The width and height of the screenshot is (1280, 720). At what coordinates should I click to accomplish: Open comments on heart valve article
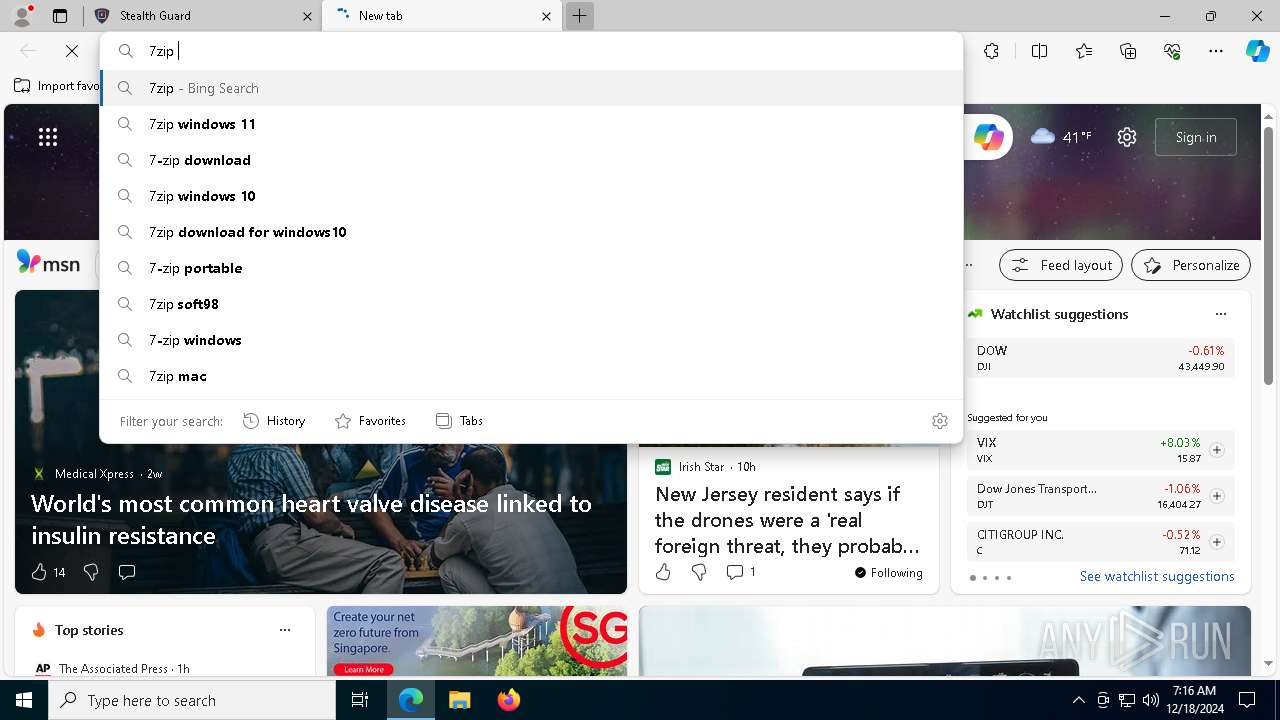click(127, 572)
